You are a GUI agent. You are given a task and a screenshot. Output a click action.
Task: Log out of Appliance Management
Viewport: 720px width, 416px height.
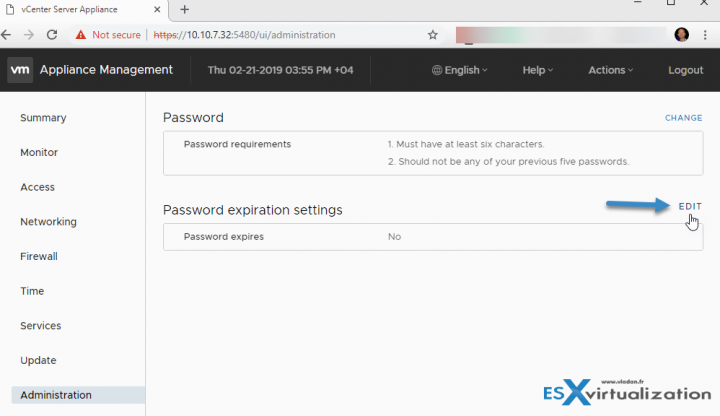click(x=686, y=70)
